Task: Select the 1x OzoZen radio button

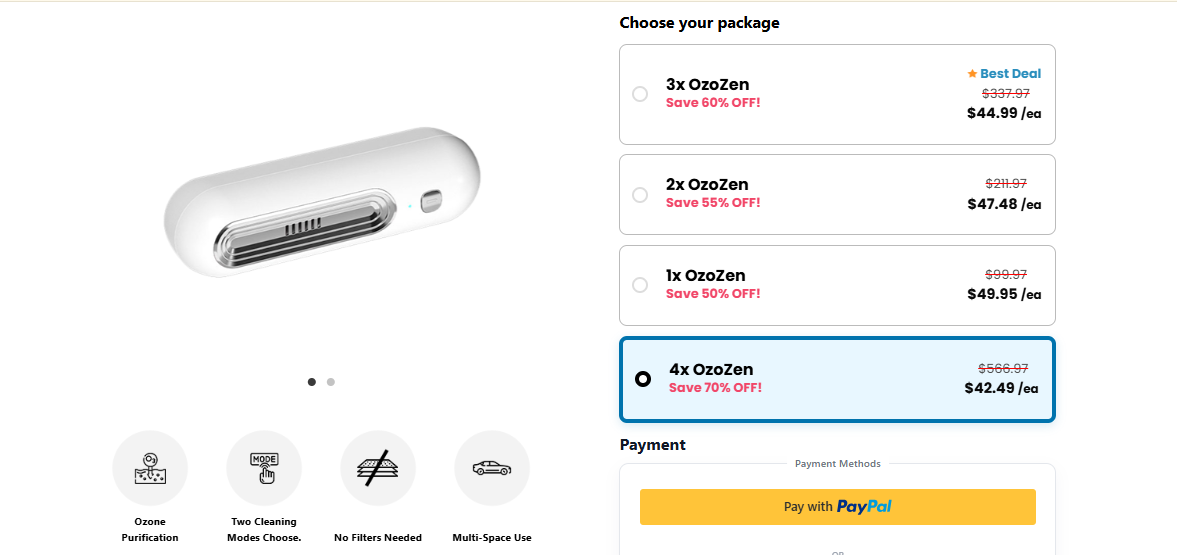Action: [x=640, y=285]
